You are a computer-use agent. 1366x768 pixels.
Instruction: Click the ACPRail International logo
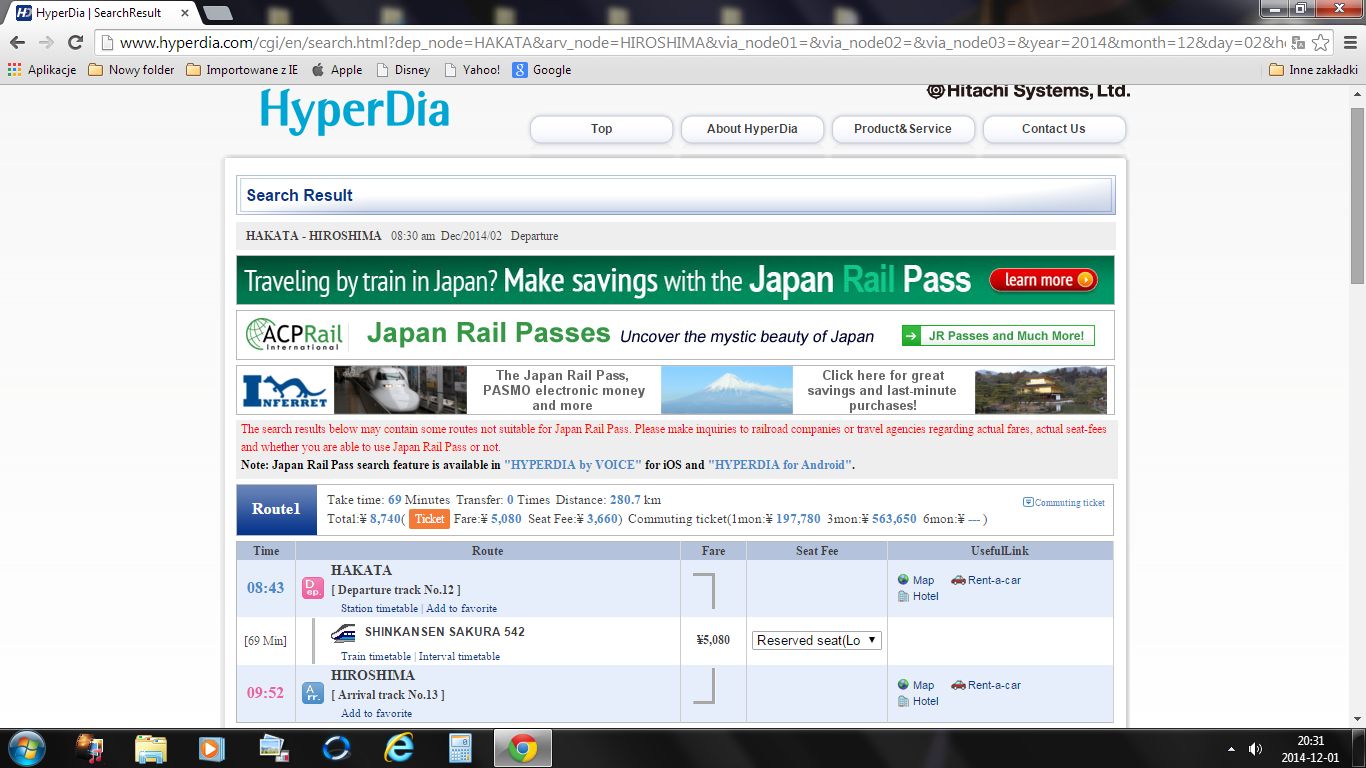pyautogui.click(x=294, y=334)
